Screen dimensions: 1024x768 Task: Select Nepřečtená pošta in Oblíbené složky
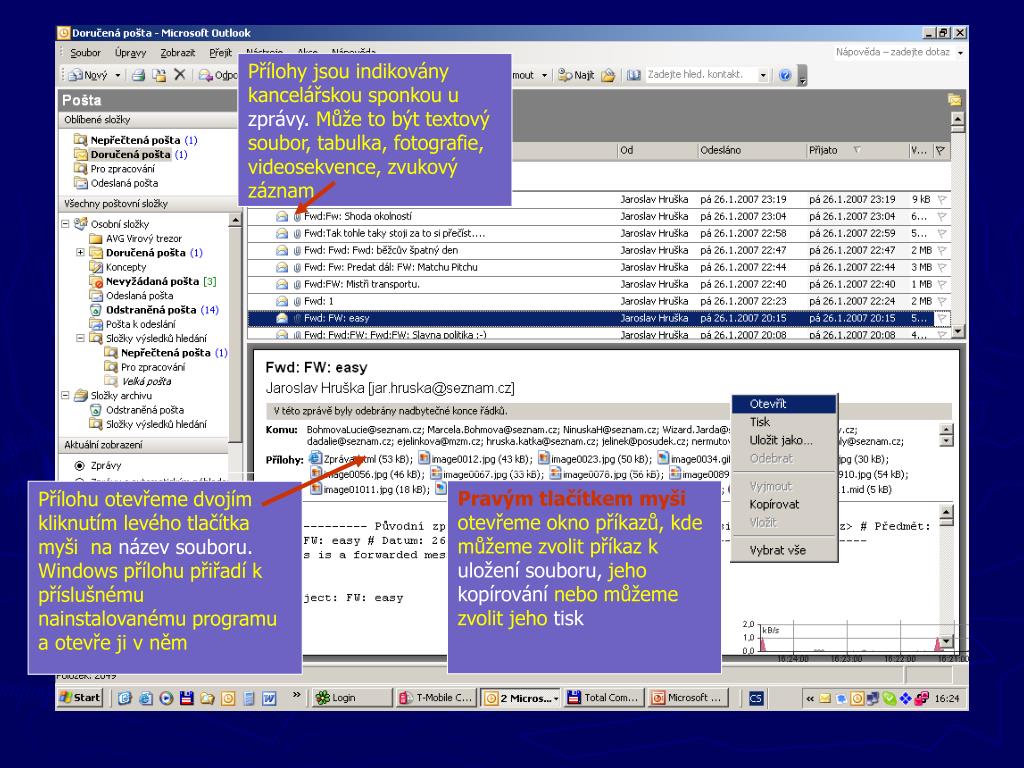coord(135,140)
